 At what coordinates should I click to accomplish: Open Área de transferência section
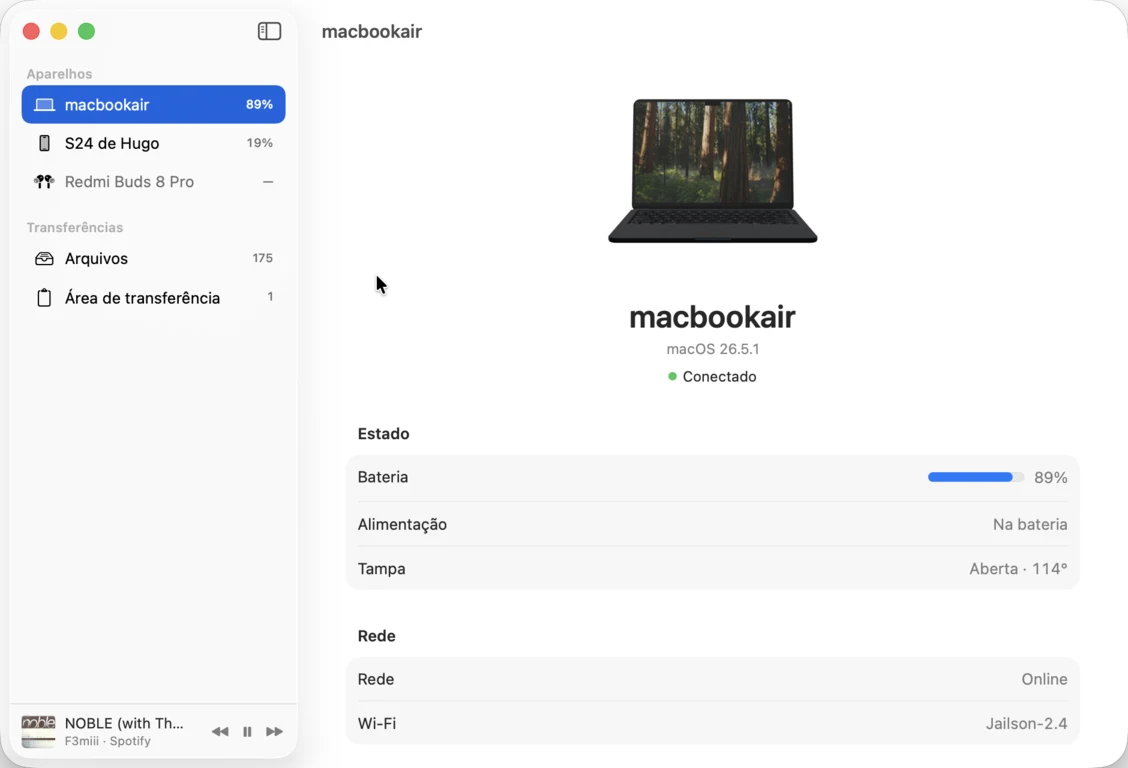153,298
